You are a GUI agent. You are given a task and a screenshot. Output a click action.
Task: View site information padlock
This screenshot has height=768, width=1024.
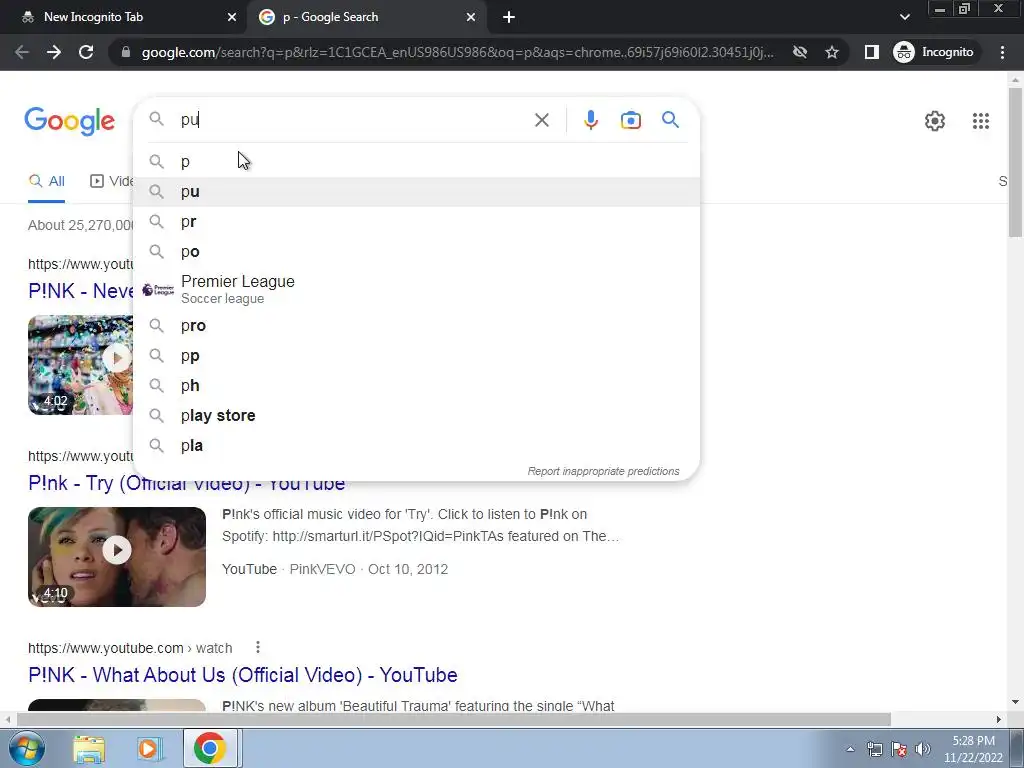[x=126, y=52]
